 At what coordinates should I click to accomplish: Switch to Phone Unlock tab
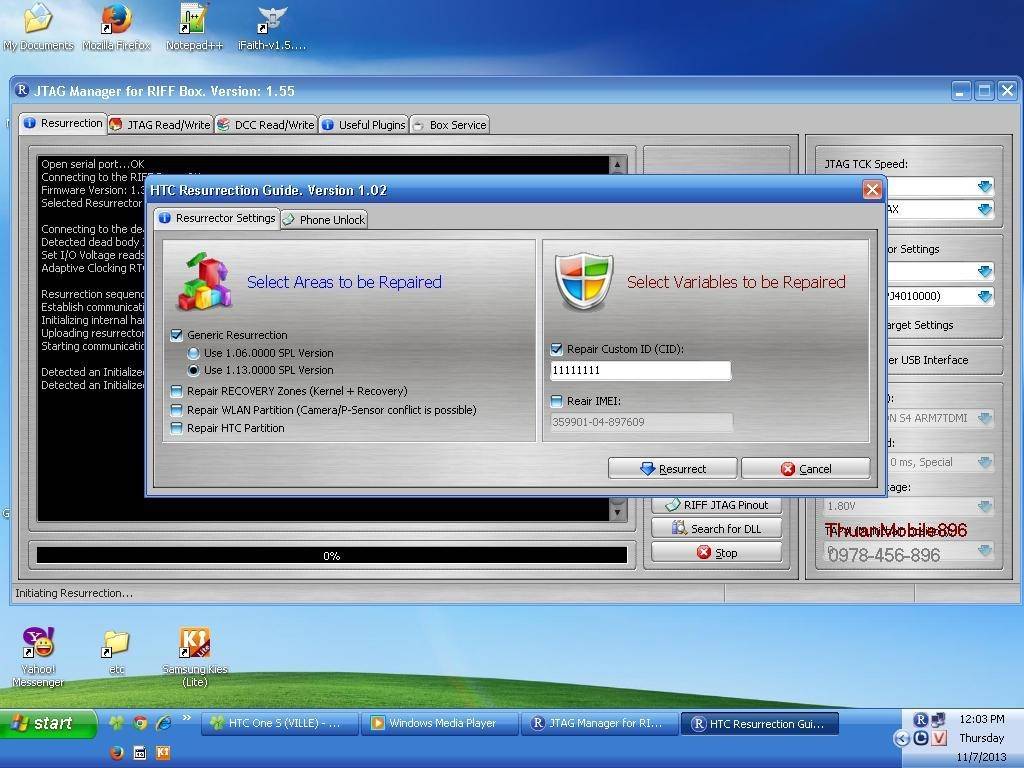(x=325, y=220)
